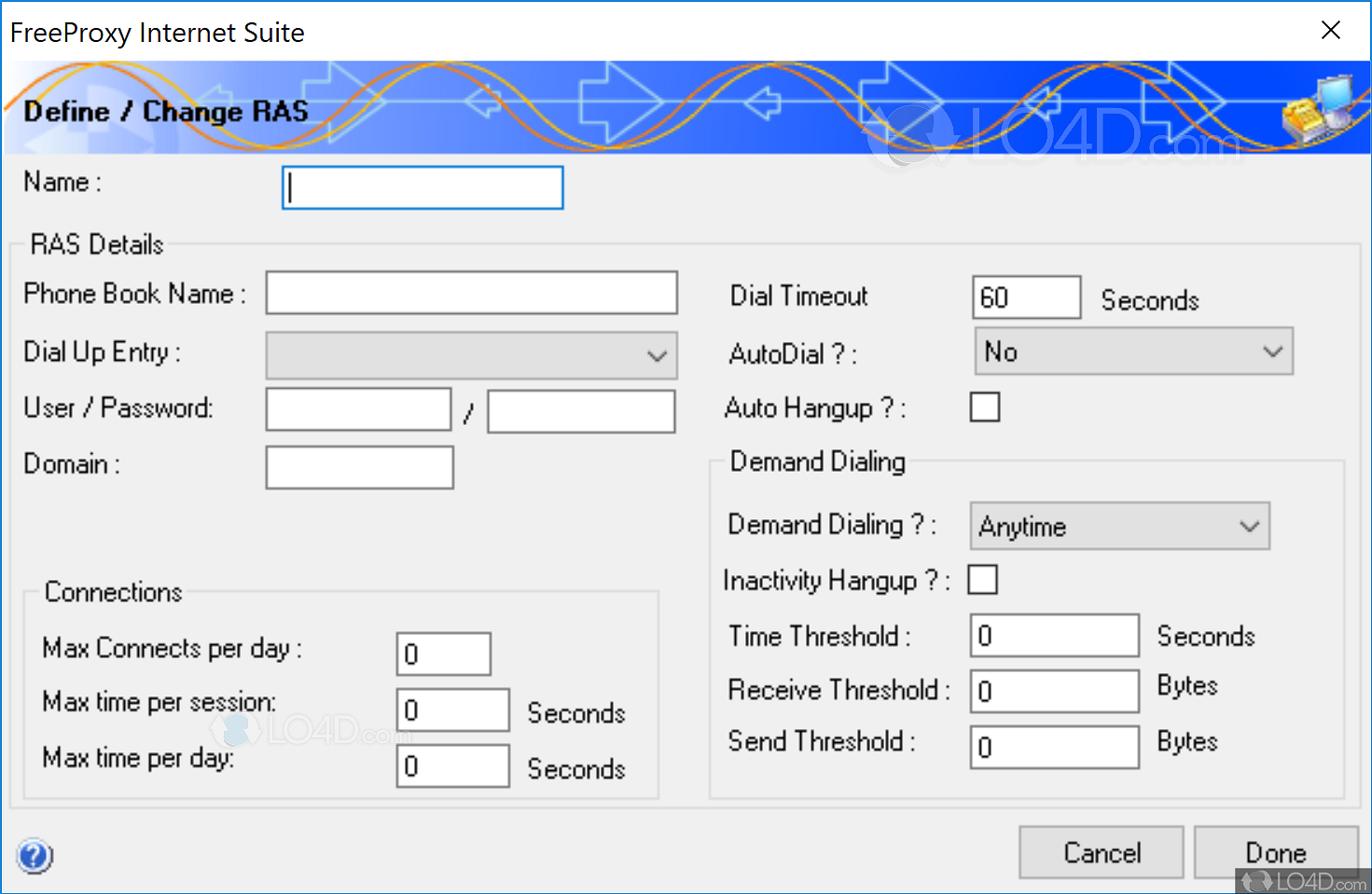
Task: Open the Demand Dialing Anytime dropdown
Action: pos(1119,527)
